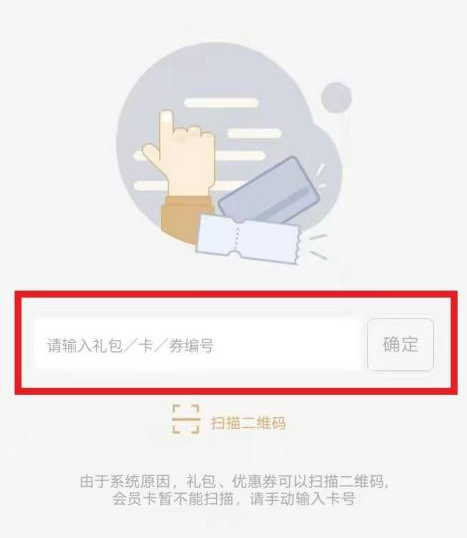The width and height of the screenshot is (467, 538).
Task: Tap the small gray circle beside the blob
Action: 336,97
